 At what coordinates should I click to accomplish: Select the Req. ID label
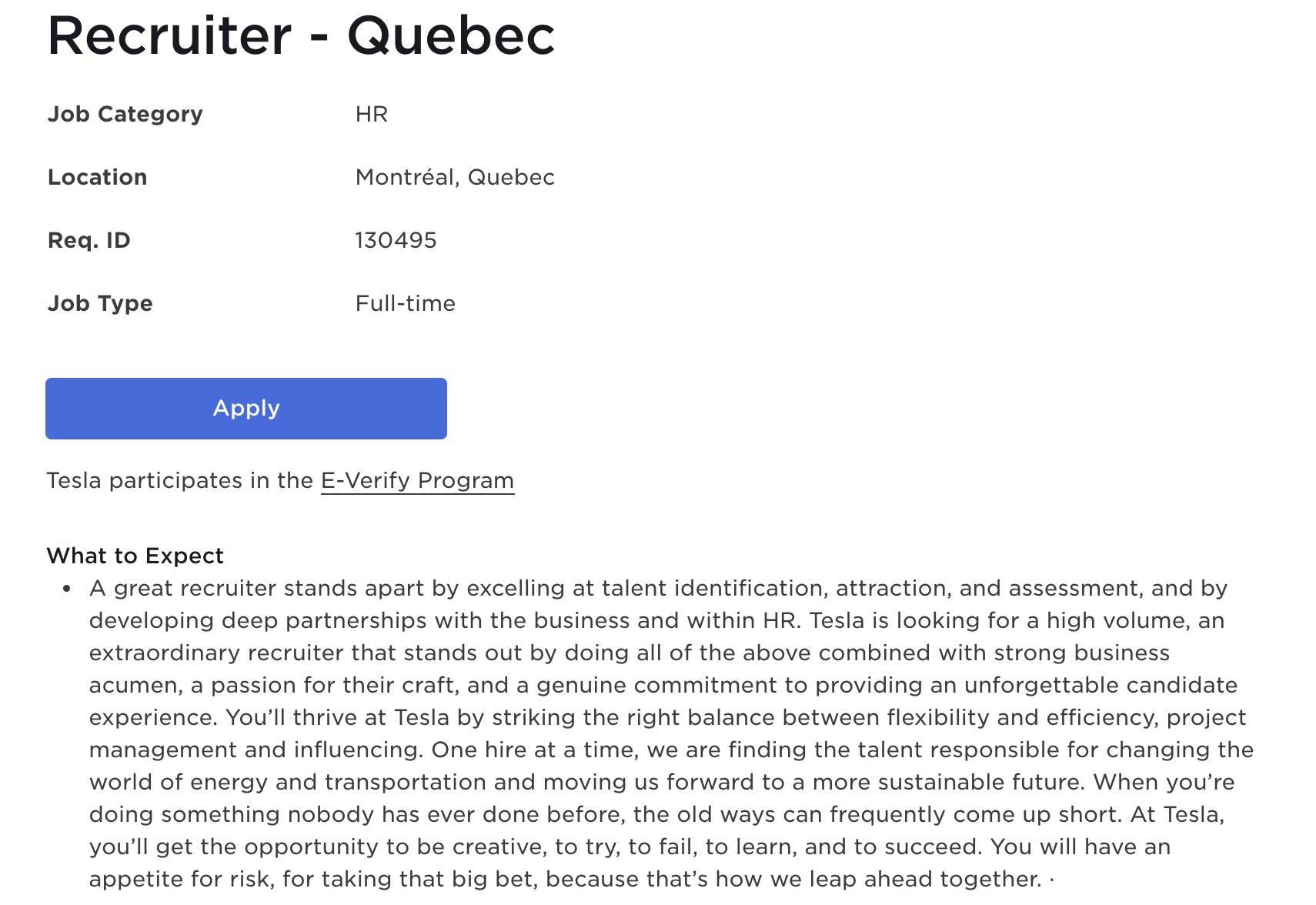point(89,240)
